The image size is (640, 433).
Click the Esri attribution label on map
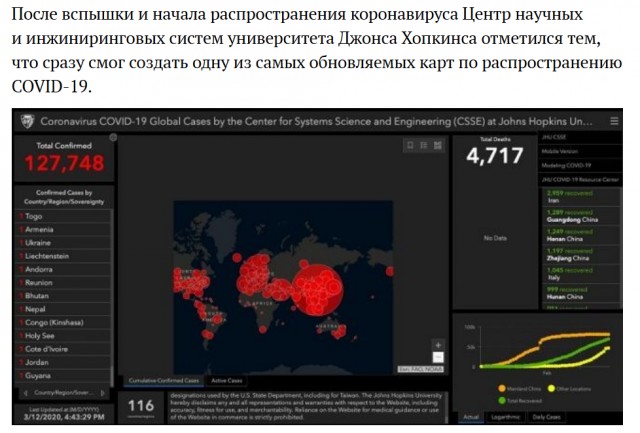420,369
